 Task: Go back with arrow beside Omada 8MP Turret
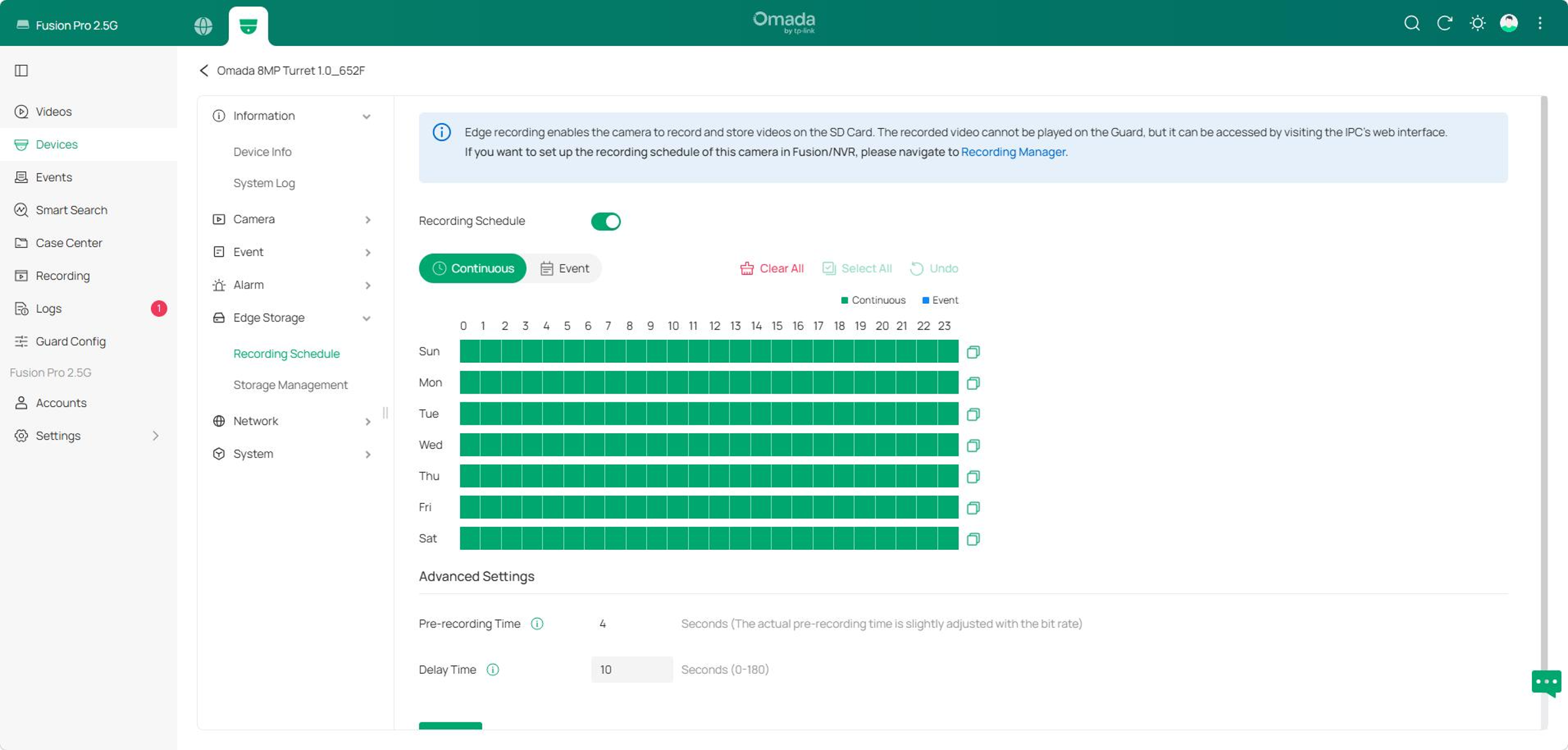204,71
